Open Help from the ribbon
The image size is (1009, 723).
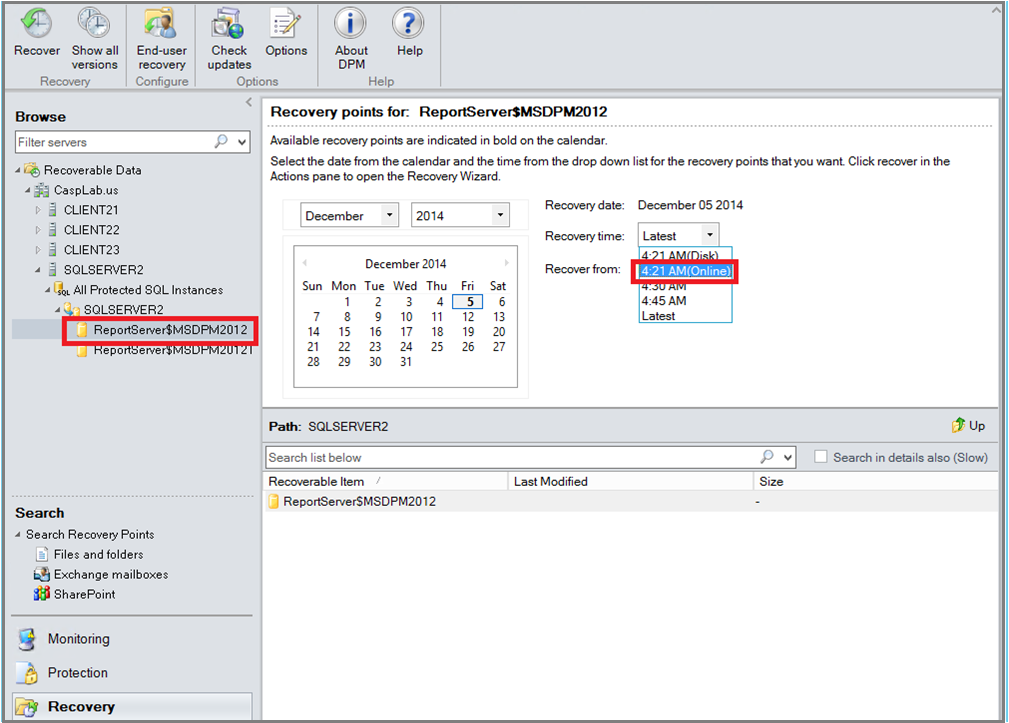click(x=408, y=30)
